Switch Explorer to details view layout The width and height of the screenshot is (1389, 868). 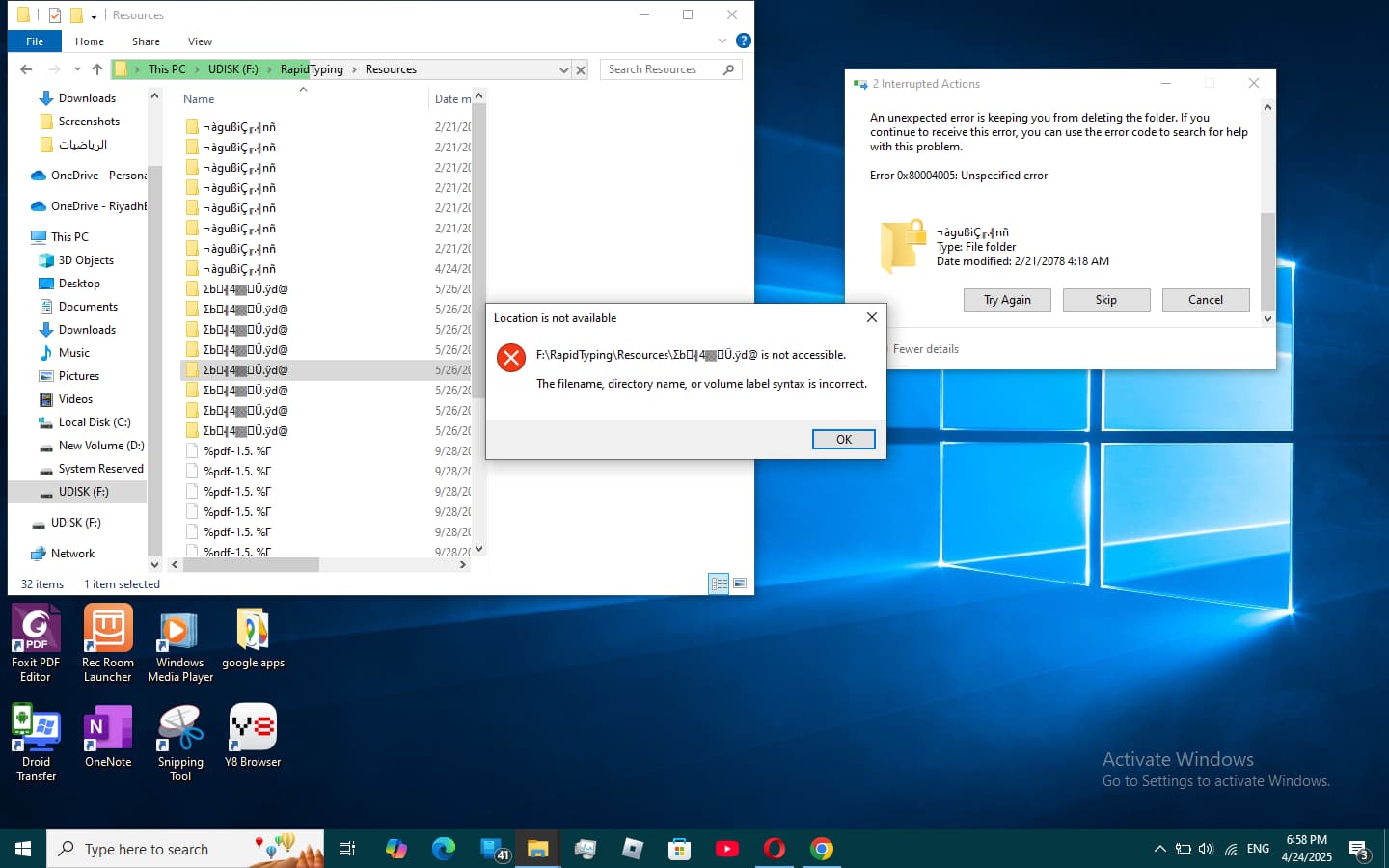point(719,583)
